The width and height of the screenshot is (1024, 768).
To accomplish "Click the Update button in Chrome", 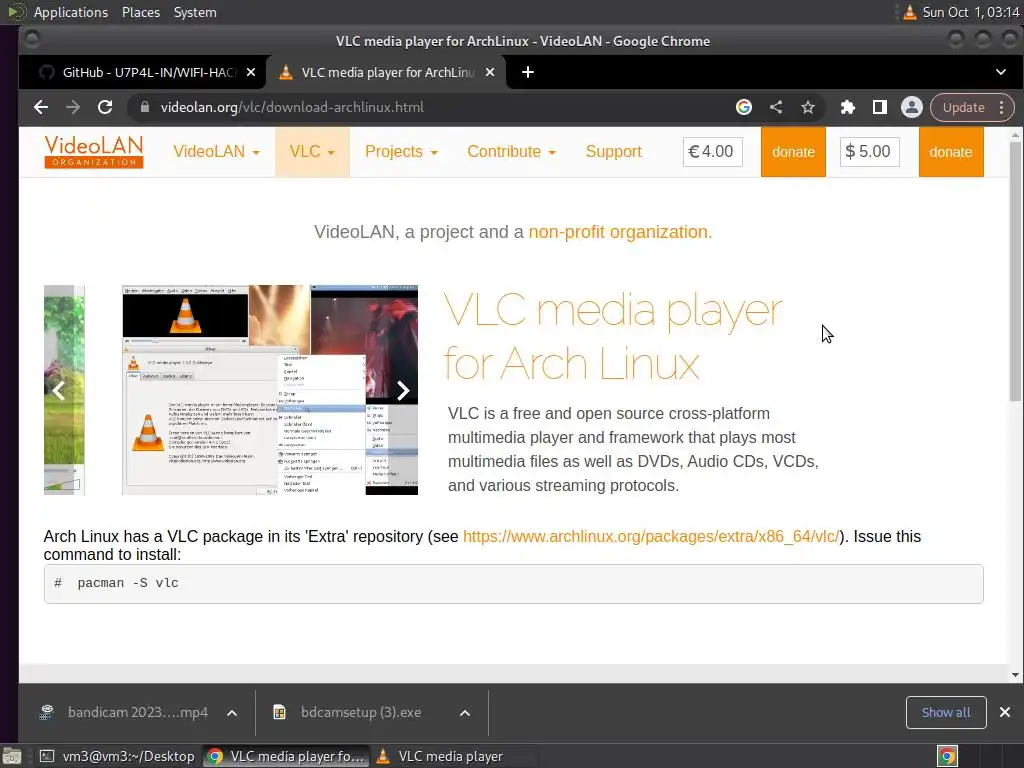I will pos(963,107).
